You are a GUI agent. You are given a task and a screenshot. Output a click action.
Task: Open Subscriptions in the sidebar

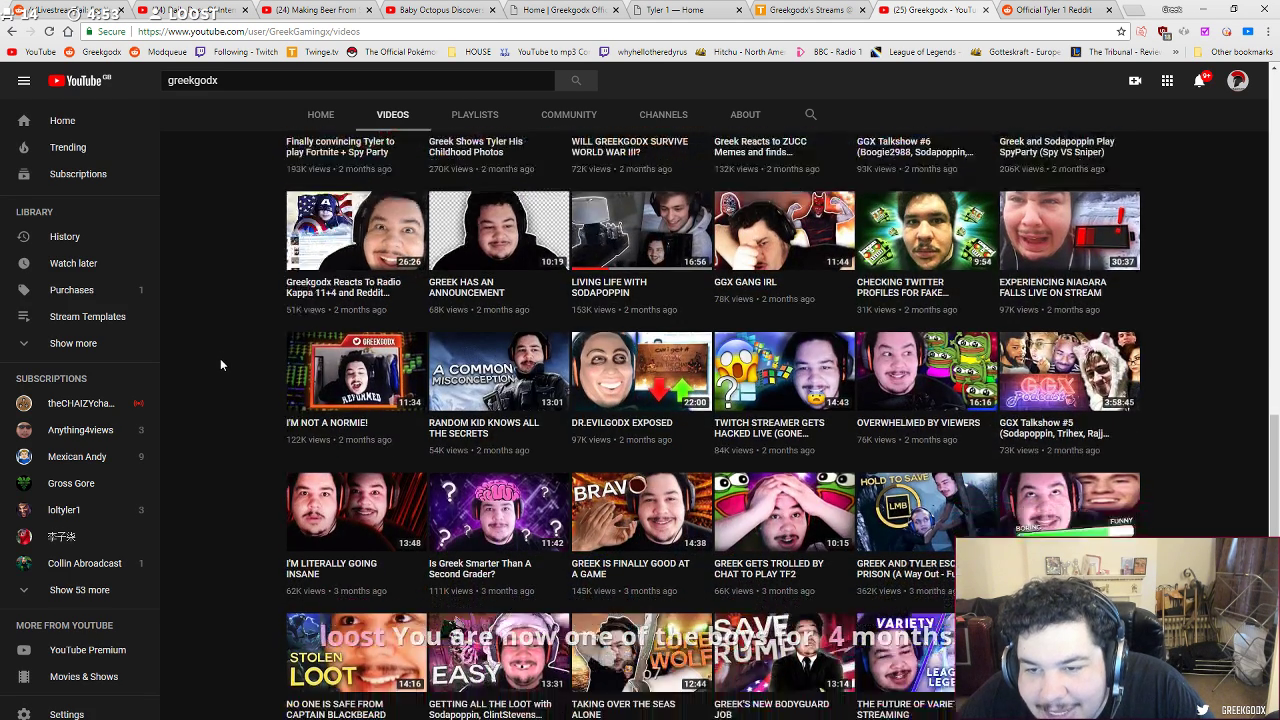point(80,174)
